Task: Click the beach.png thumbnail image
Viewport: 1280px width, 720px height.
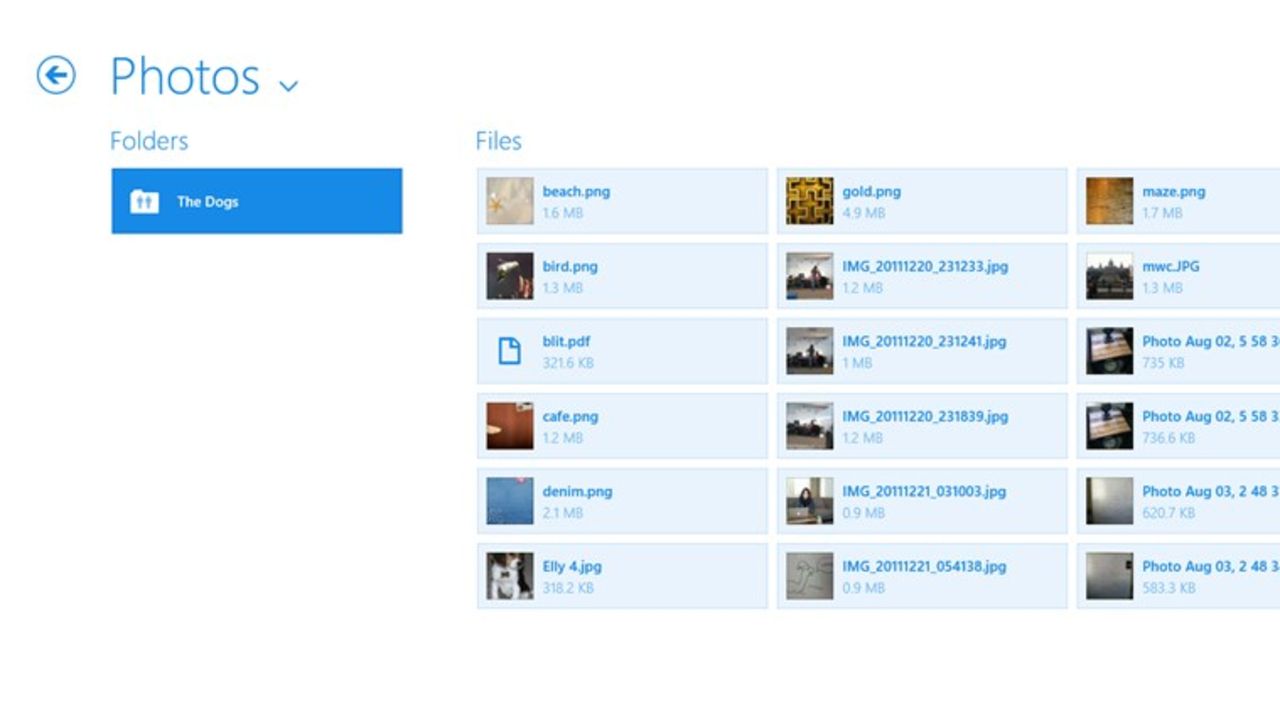Action: (x=509, y=200)
